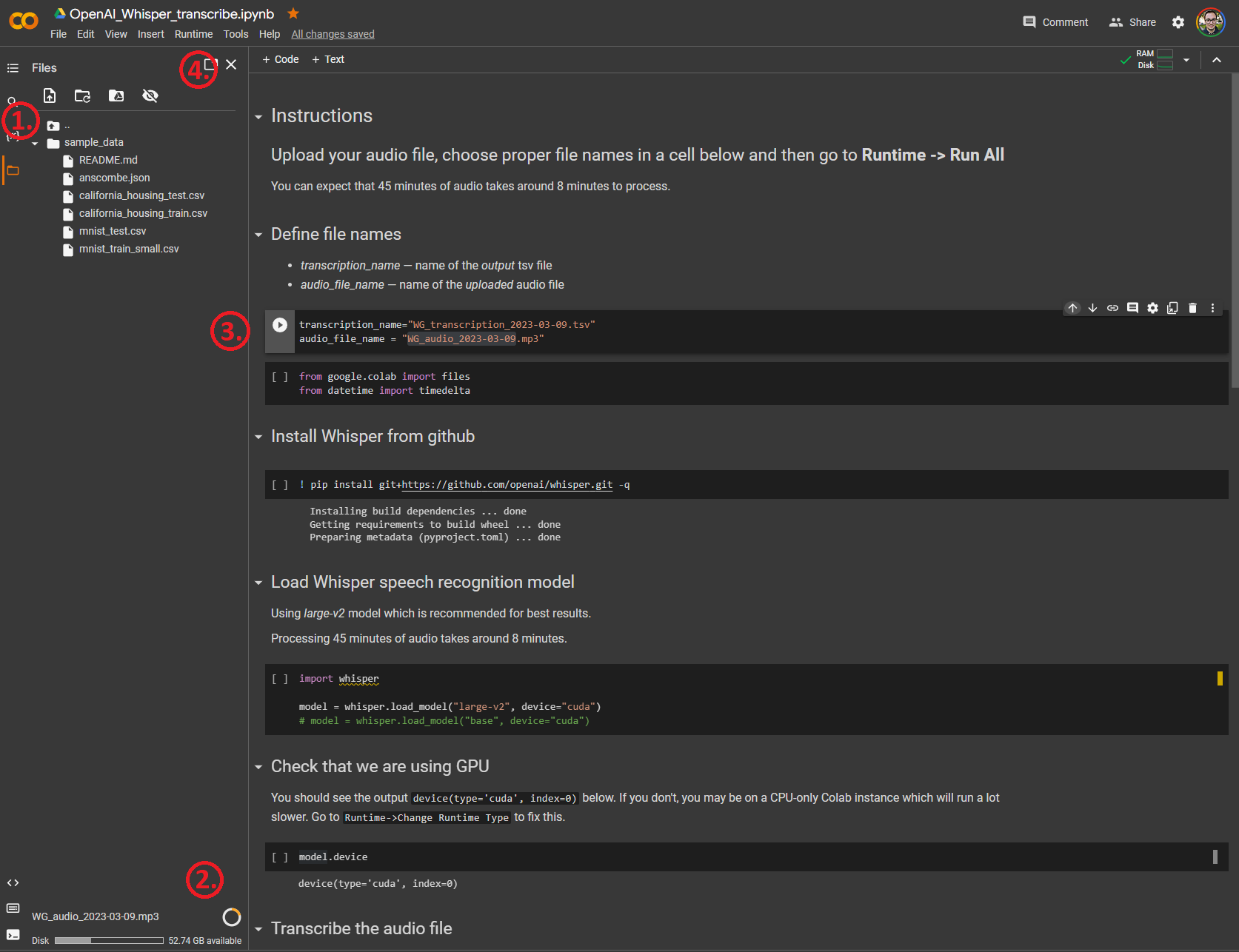Open the table of contents sidebar icon
The image size is (1239, 952).
[13, 68]
